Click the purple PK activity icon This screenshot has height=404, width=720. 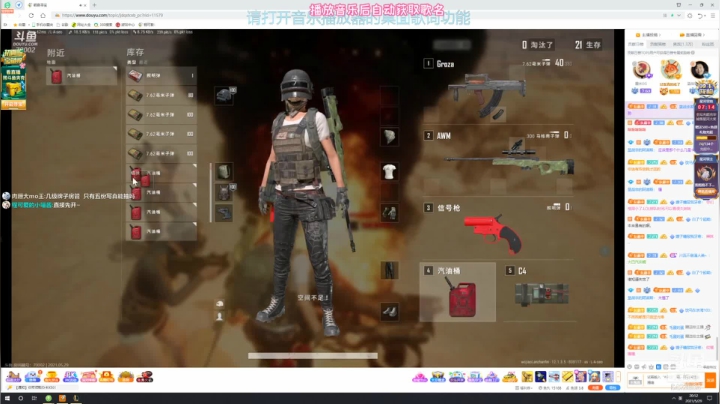point(70,376)
